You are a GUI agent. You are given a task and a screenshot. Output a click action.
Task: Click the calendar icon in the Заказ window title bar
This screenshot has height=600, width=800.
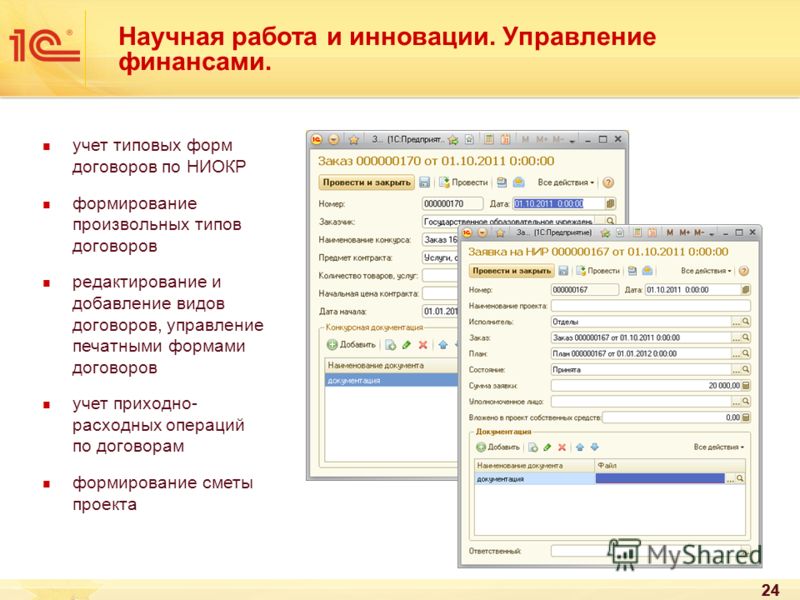tap(505, 139)
